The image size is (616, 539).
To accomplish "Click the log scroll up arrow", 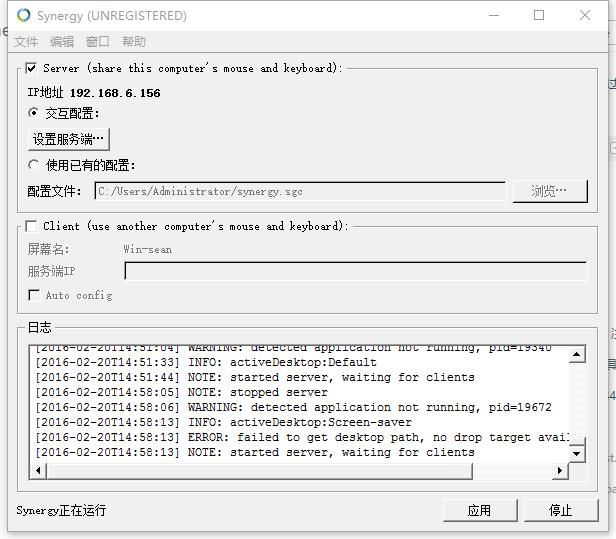I will point(577,355).
